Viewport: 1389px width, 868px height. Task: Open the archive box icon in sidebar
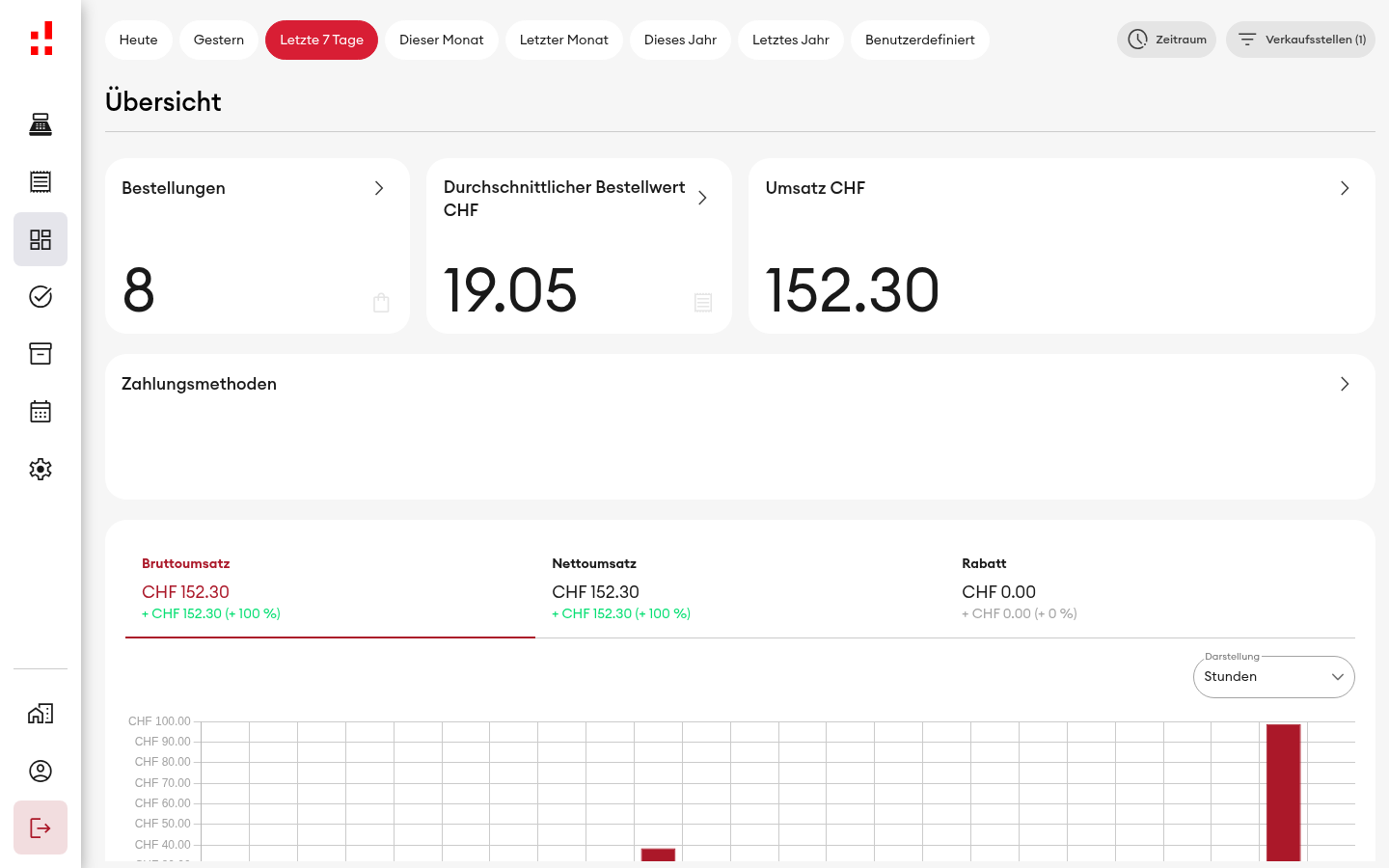41,354
